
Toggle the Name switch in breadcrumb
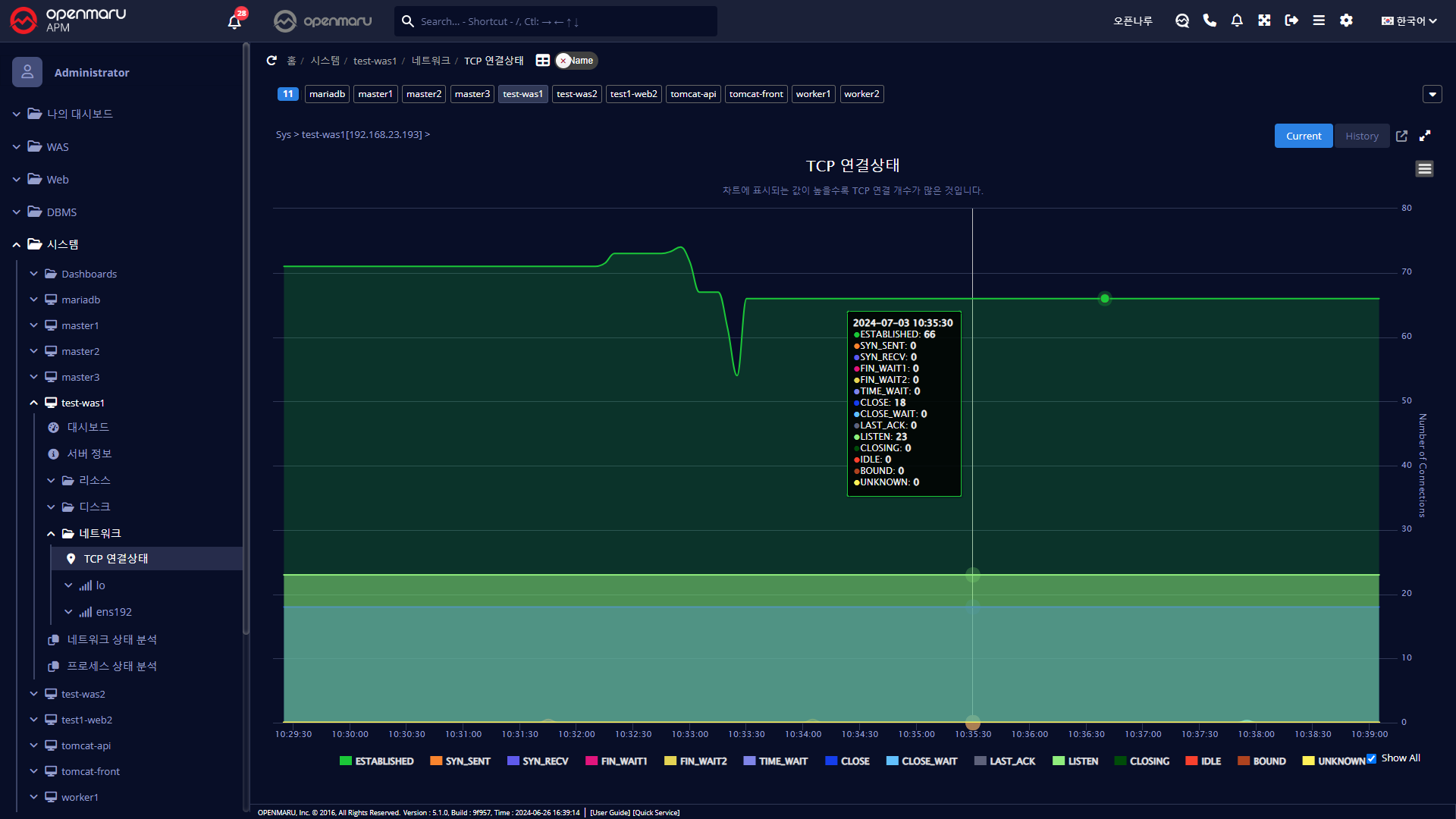(x=576, y=61)
